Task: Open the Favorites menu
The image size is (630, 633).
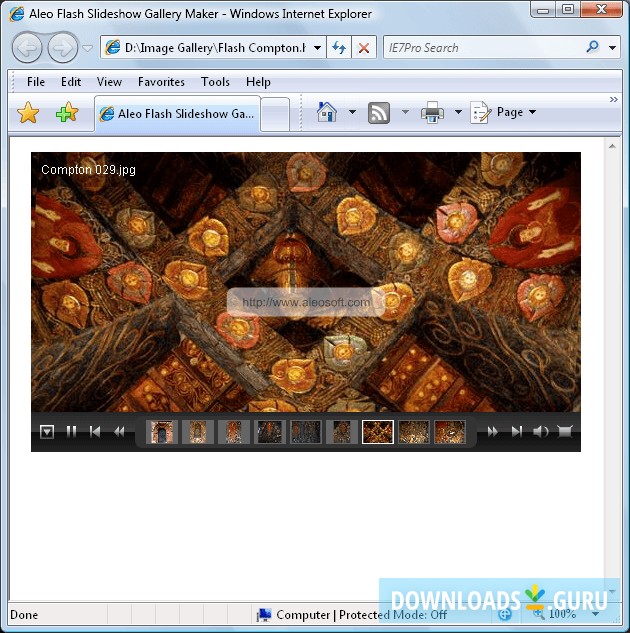Action: 161,82
